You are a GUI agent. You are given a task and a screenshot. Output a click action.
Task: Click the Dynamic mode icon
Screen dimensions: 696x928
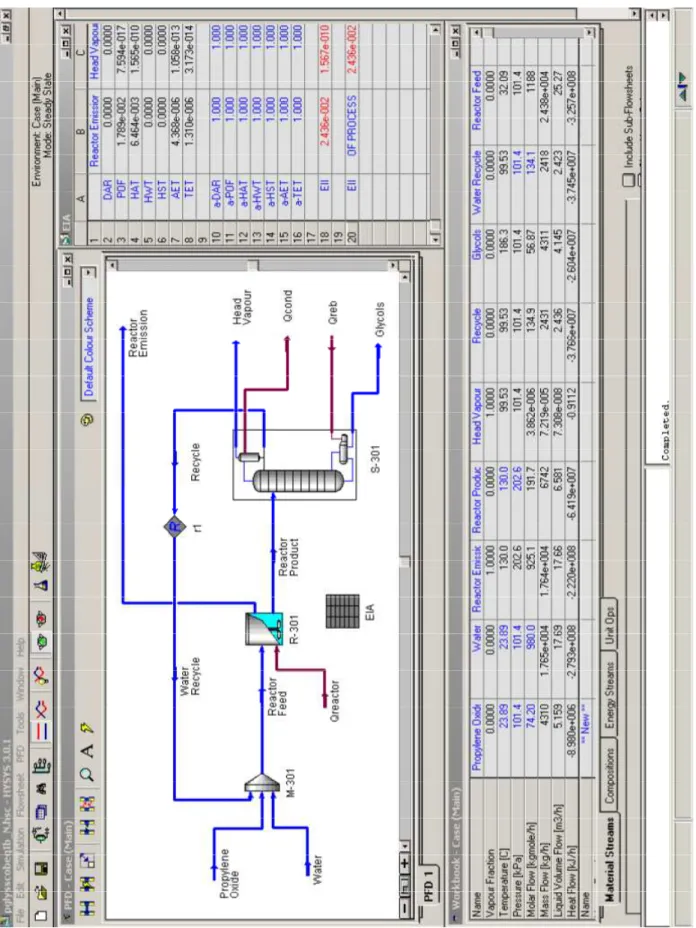pyautogui.click(x=41, y=707)
